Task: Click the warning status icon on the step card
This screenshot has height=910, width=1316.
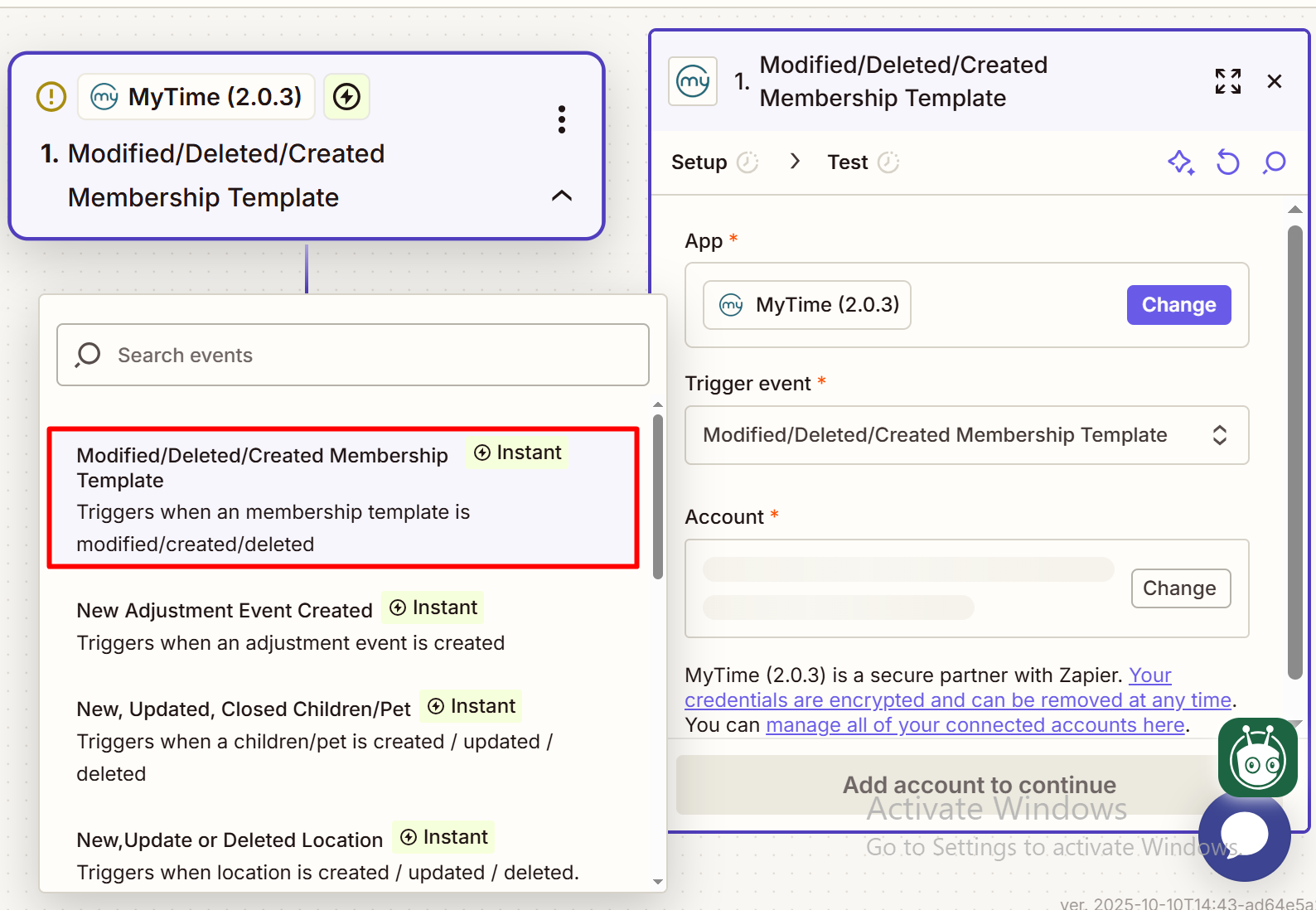Action: tap(51, 96)
